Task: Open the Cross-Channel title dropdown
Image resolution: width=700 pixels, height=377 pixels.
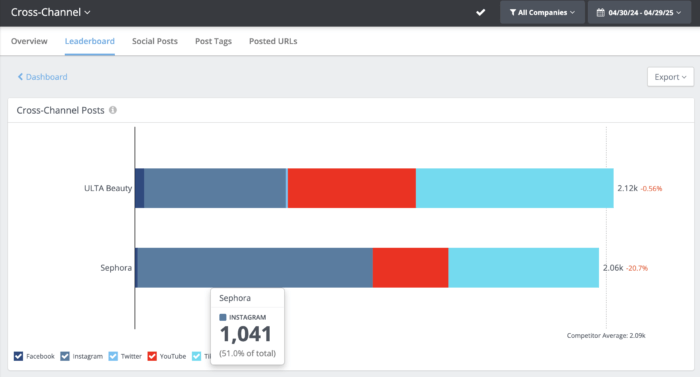Action: tap(50, 13)
